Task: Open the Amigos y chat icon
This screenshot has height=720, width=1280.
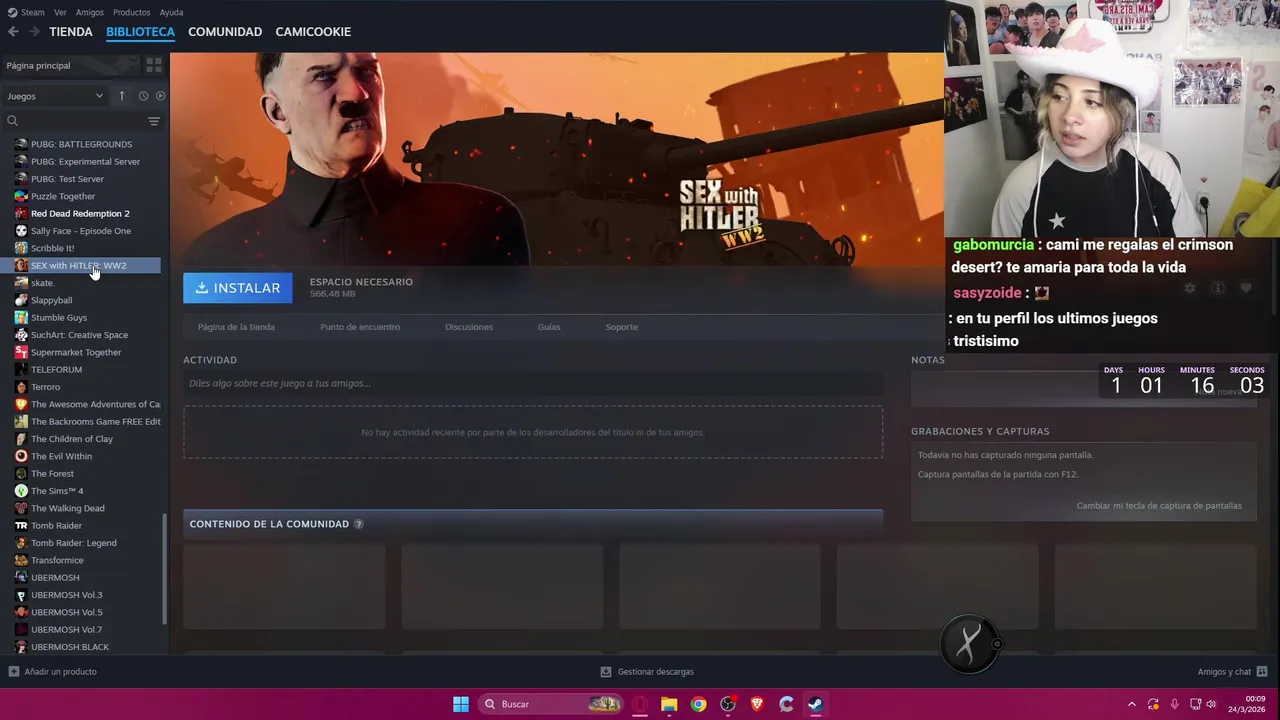Action: [x=1261, y=672]
